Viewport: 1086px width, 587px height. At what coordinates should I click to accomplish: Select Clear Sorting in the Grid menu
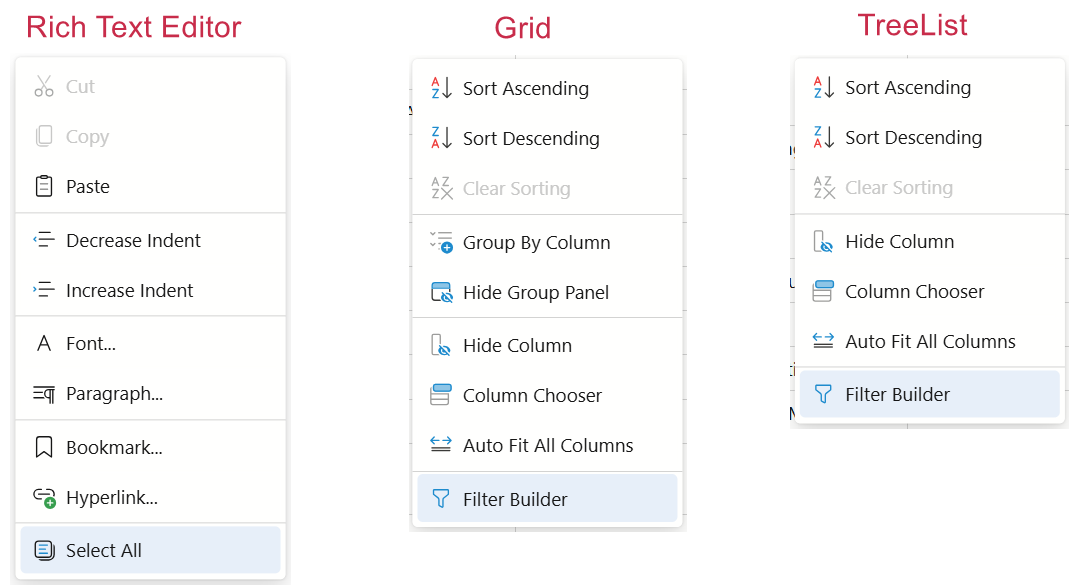(x=517, y=188)
